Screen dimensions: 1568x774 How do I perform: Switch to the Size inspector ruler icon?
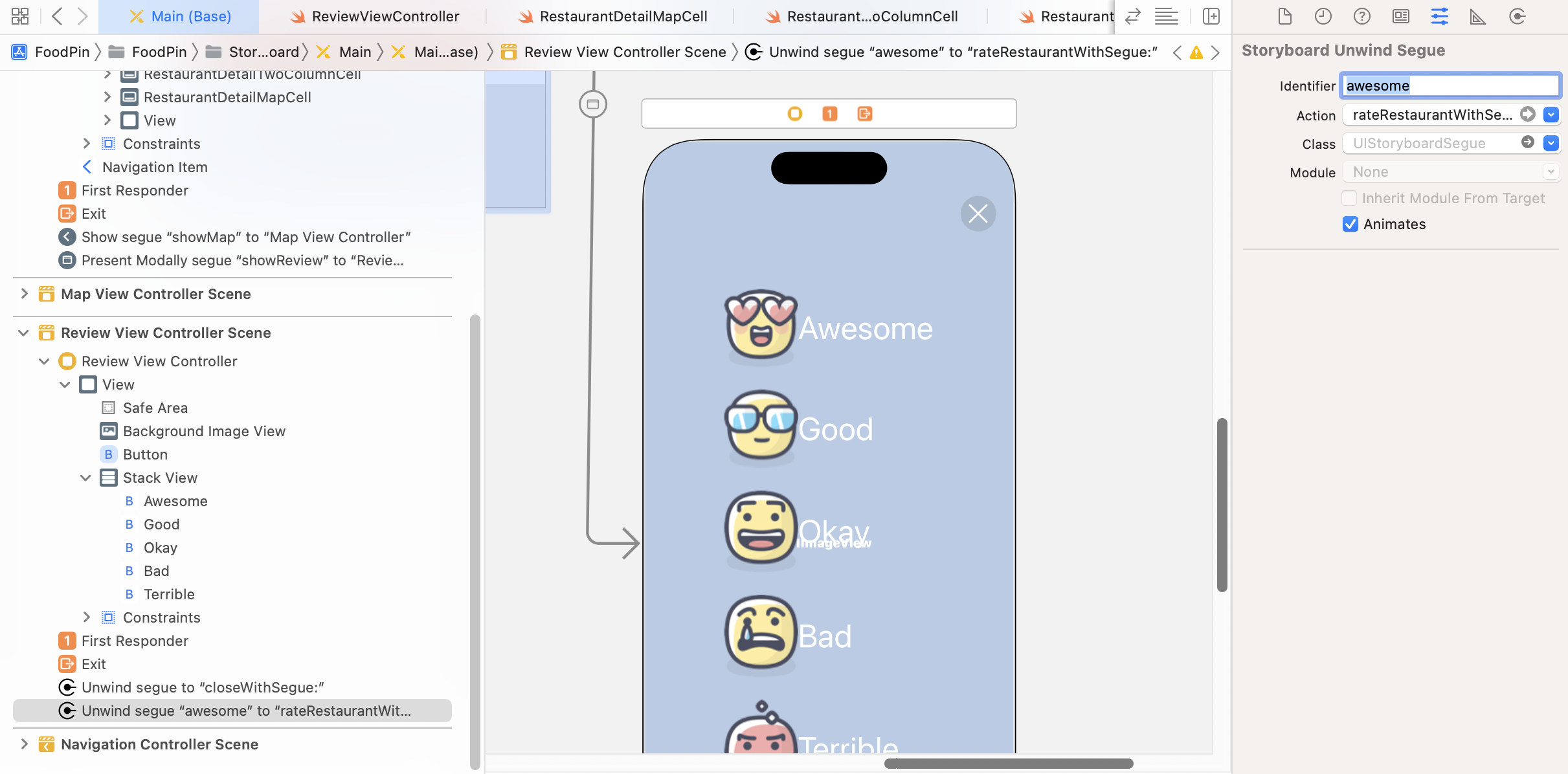tap(1478, 16)
